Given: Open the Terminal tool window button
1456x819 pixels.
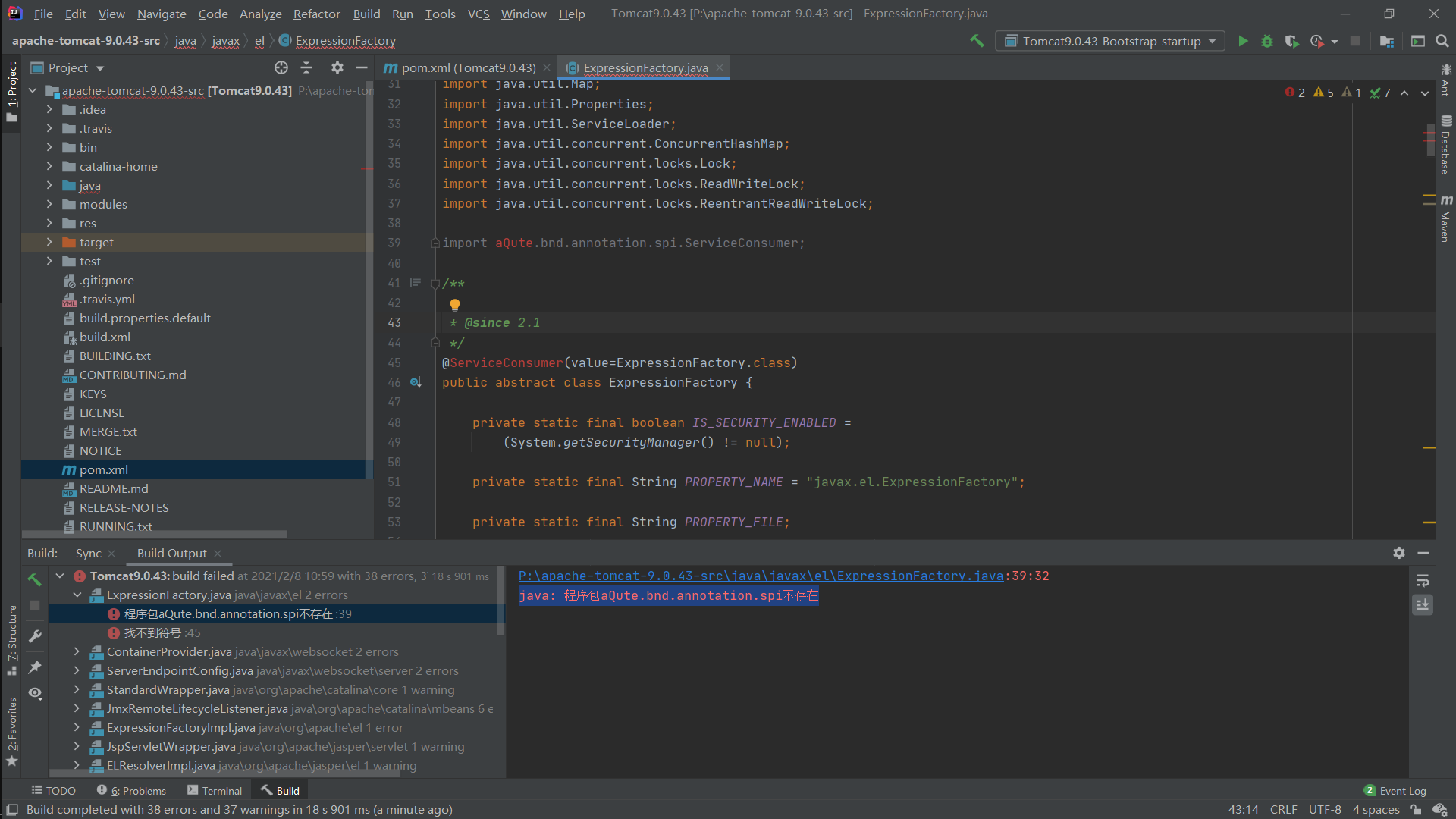Looking at the screenshot, I should click(x=215, y=790).
